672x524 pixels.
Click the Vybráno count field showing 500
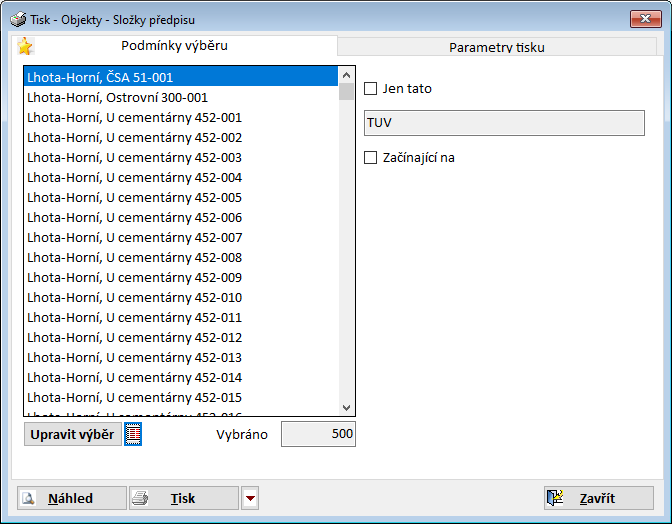[318, 434]
